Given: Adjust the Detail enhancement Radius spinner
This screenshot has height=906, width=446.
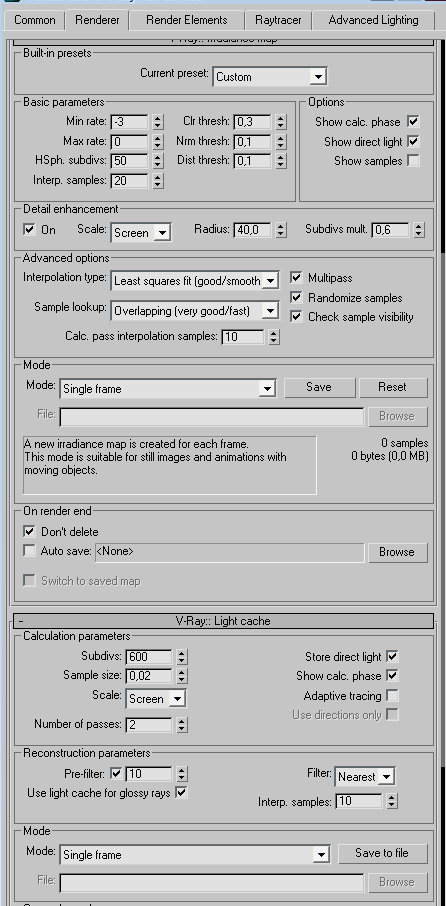Looking at the screenshot, I should tap(280, 230).
